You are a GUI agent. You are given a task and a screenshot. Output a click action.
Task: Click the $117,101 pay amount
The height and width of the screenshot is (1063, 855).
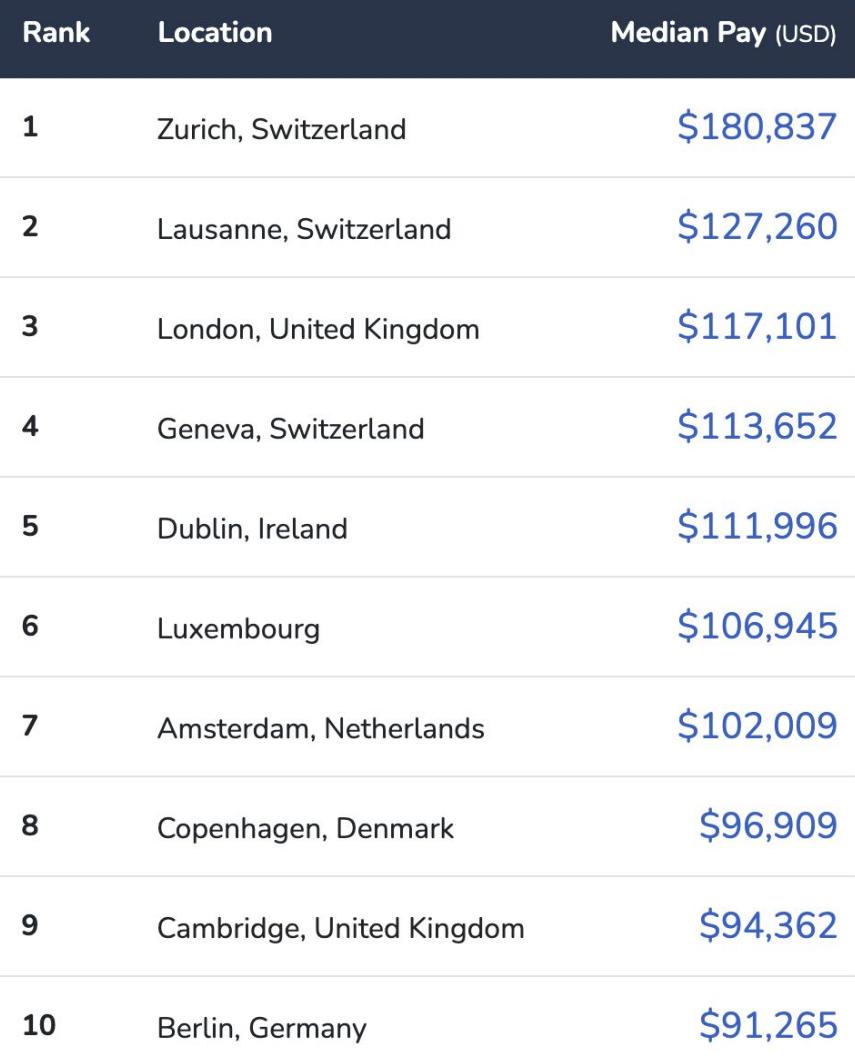pos(757,326)
